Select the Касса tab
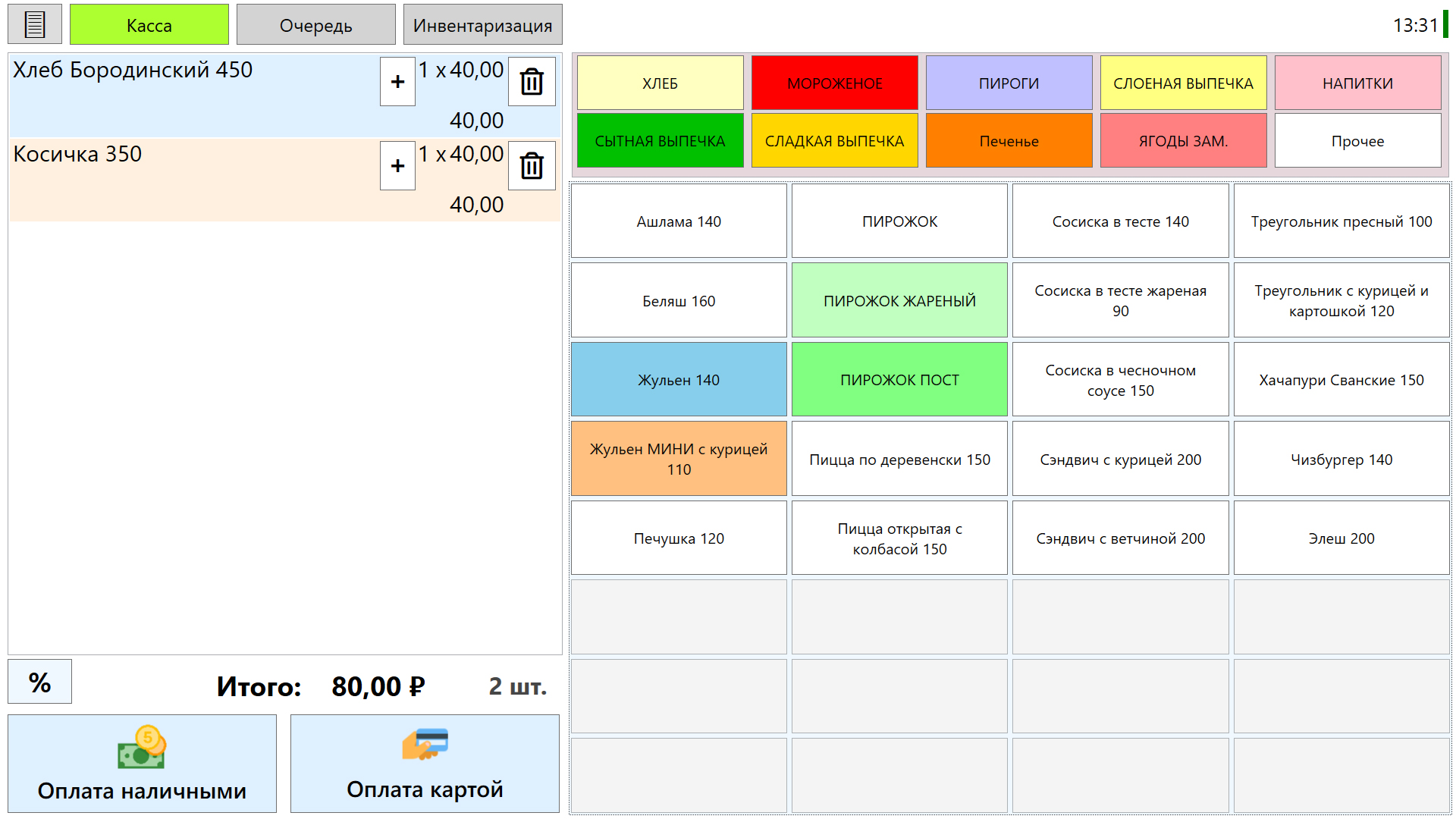This screenshot has width=1456, height=819. point(149,25)
